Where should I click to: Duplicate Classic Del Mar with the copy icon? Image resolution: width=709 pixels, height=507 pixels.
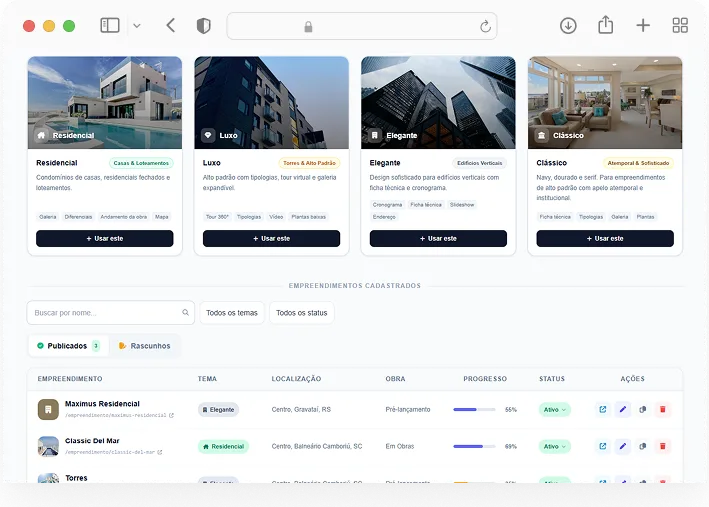(643, 446)
